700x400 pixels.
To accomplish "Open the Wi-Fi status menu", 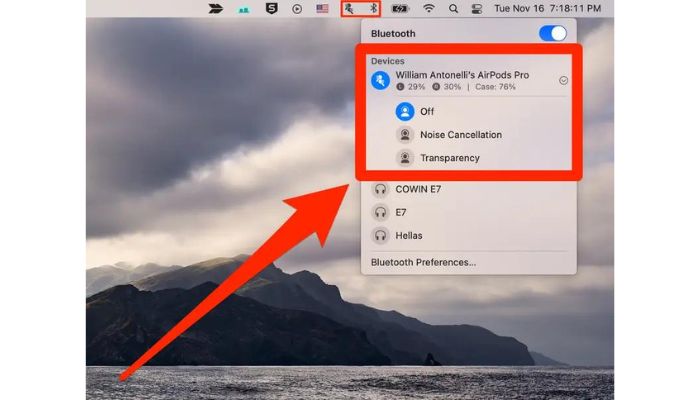I will point(429,8).
